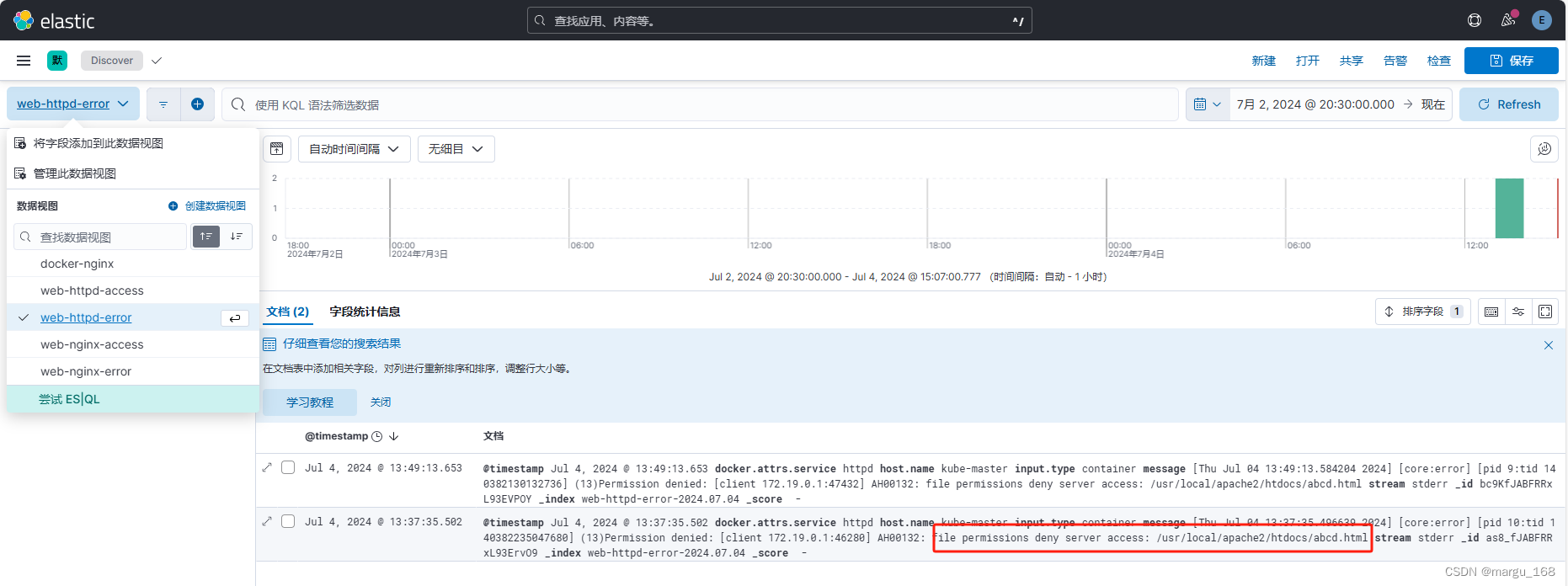Select the 13:49:13.653 row checkbox
Viewport: 1568px width, 586px height.
tap(288, 467)
